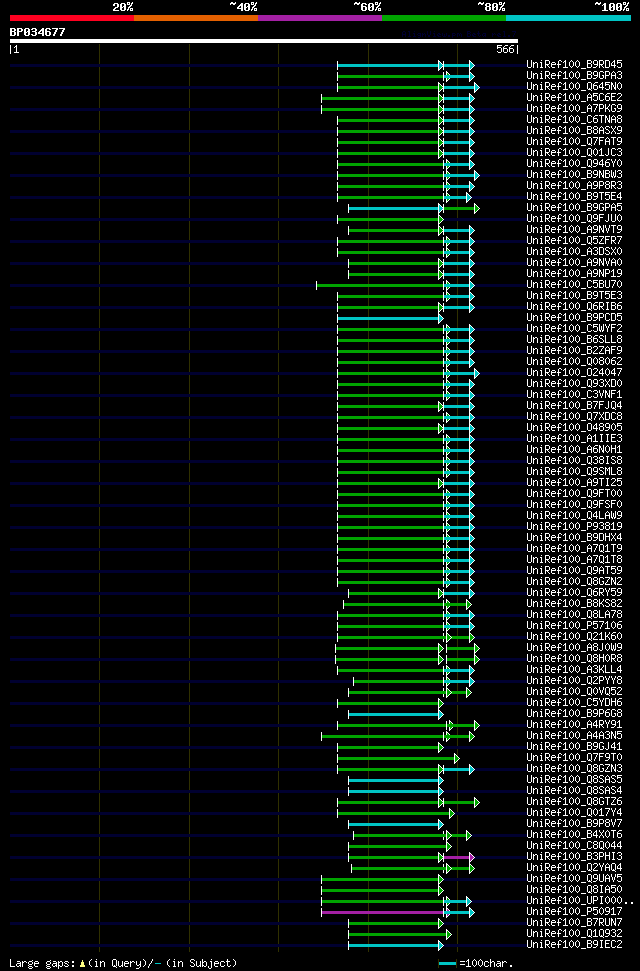Click the white query sequence bar
Image resolution: width=640 pixels, height=971 pixels.
point(264,41)
